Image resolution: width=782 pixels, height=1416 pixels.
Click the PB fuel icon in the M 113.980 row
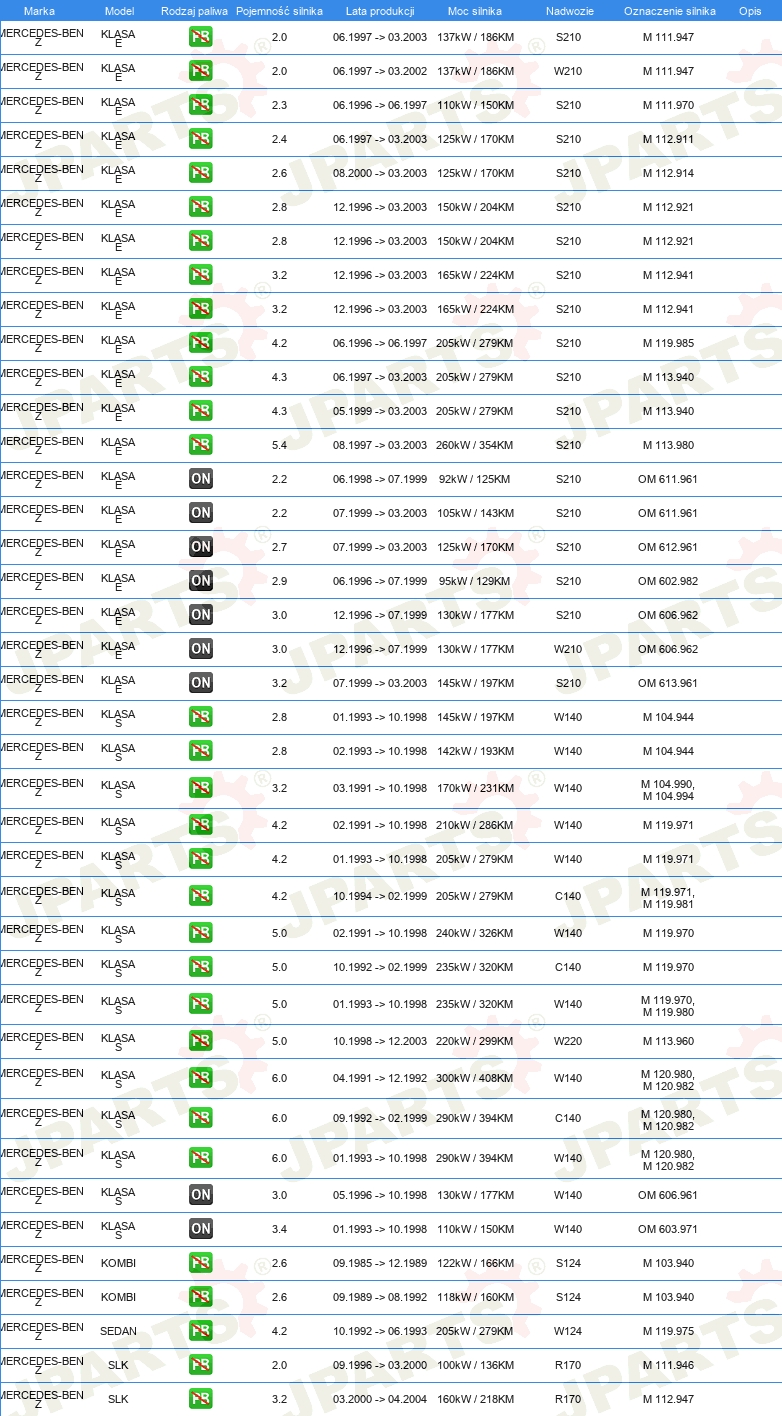[201, 445]
